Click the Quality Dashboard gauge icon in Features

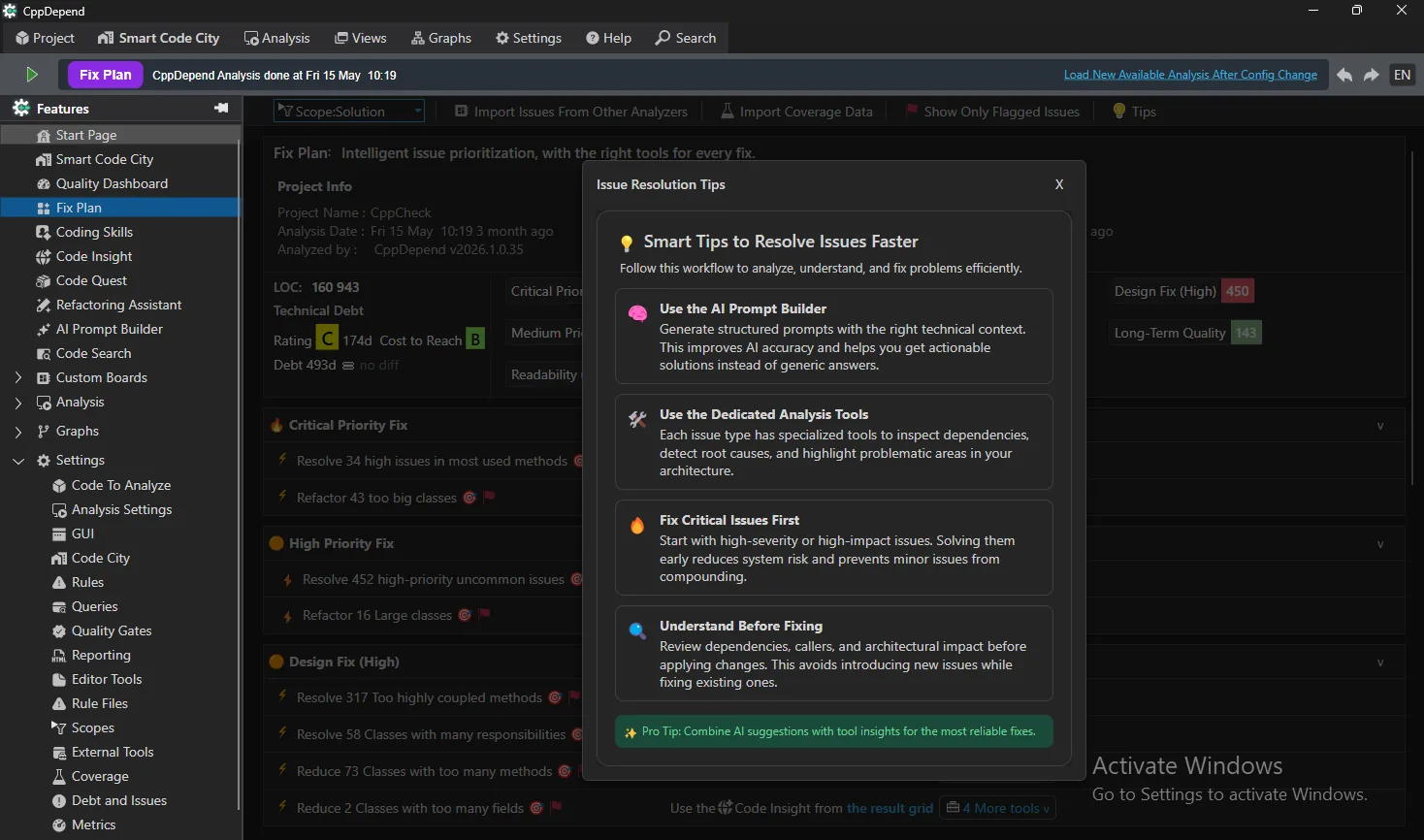tap(44, 183)
